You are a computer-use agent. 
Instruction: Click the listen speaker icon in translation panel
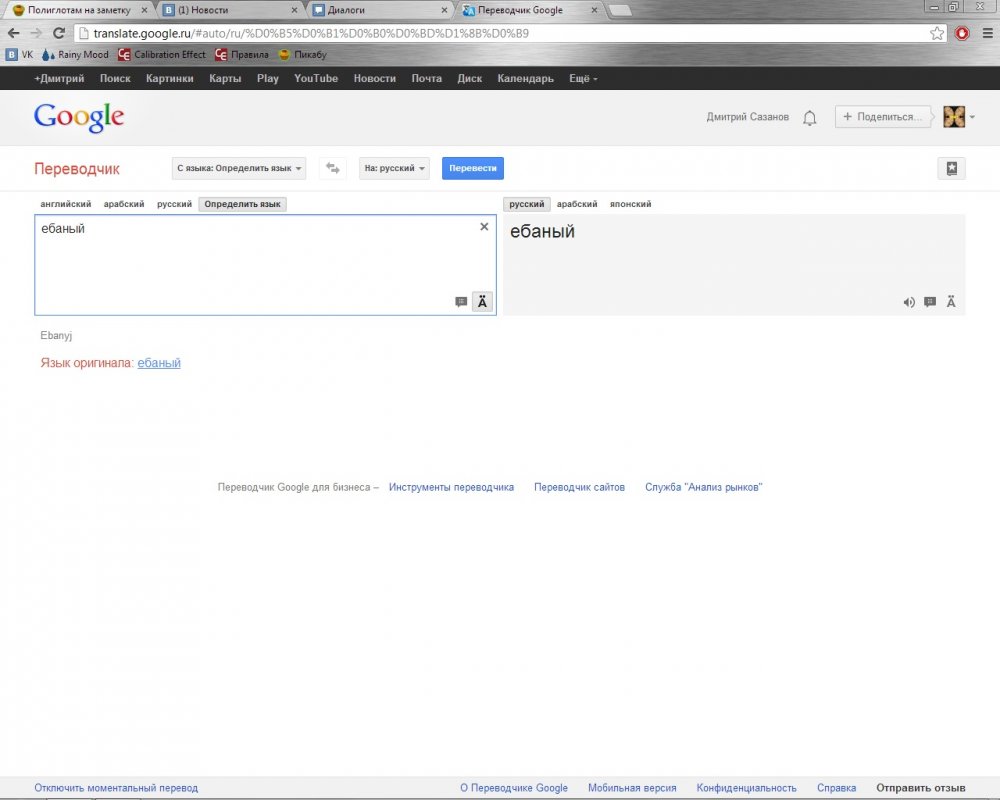(x=909, y=302)
